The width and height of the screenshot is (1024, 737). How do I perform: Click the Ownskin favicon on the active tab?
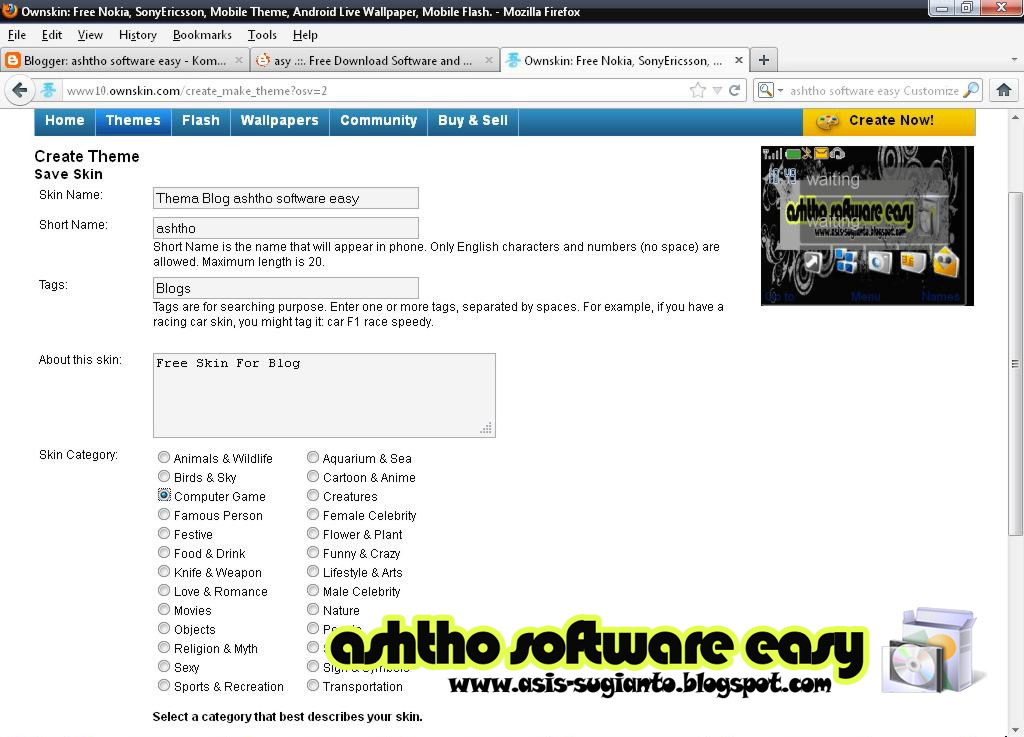pyautogui.click(x=513, y=60)
